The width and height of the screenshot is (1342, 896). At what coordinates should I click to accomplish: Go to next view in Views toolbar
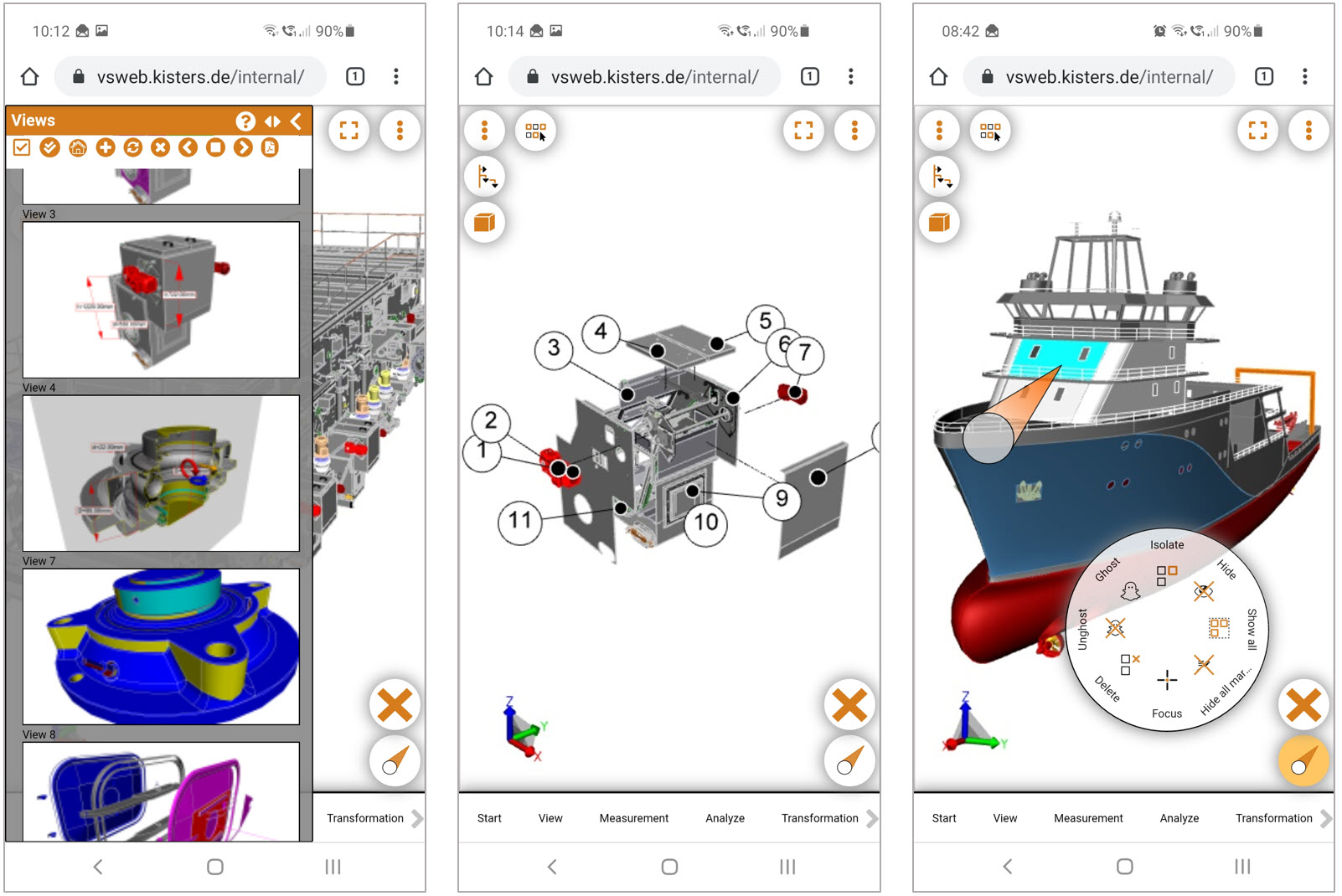243,148
